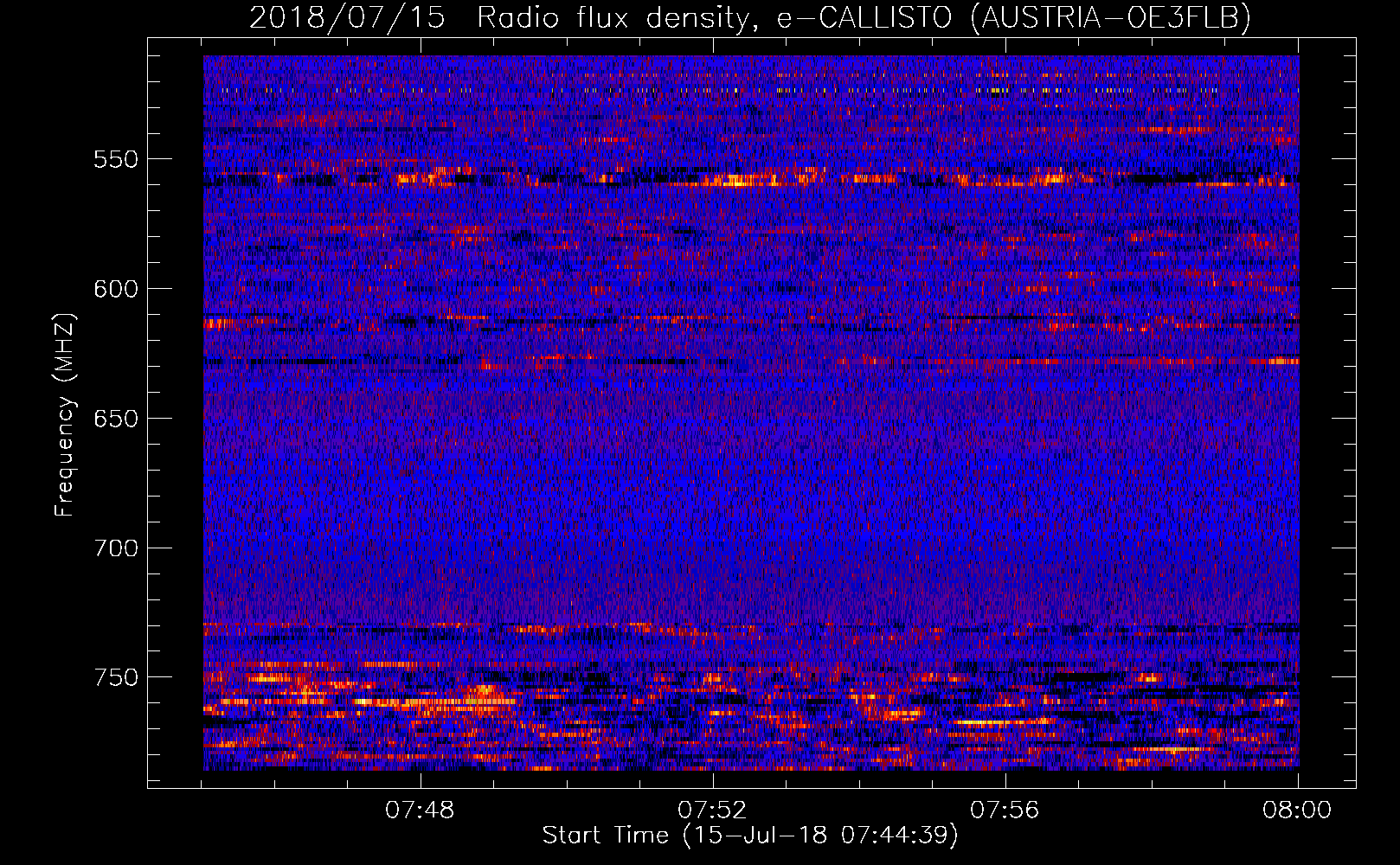
Task: Click the 07:56 time axis label
Action: tap(1005, 811)
